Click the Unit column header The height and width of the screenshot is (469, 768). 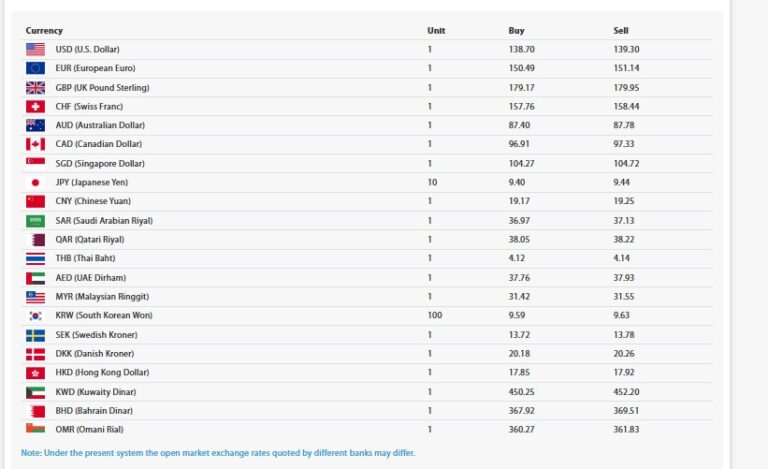pyautogui.click(x=436, y=30)
